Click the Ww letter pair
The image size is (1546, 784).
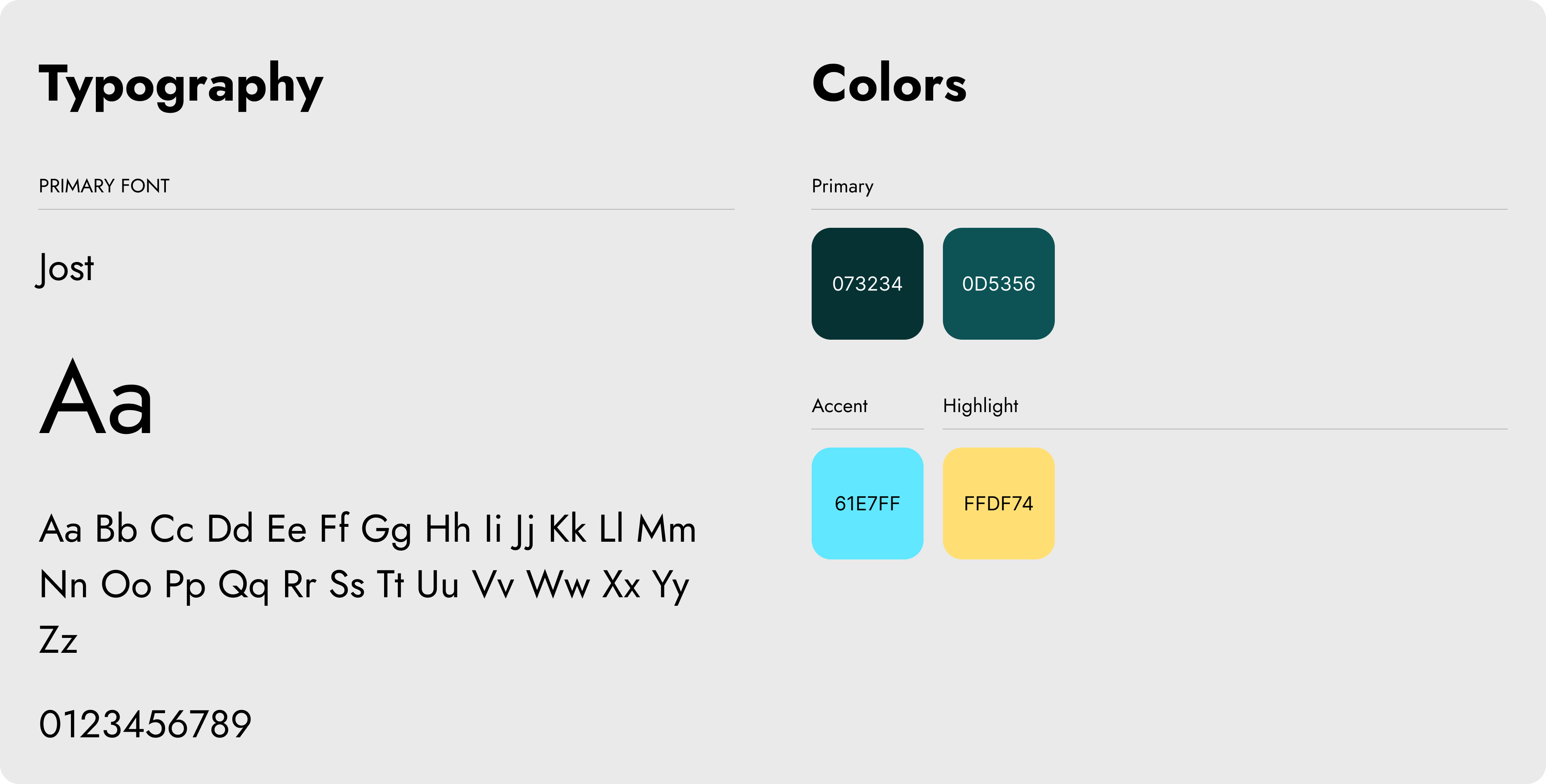pos(558,585)
